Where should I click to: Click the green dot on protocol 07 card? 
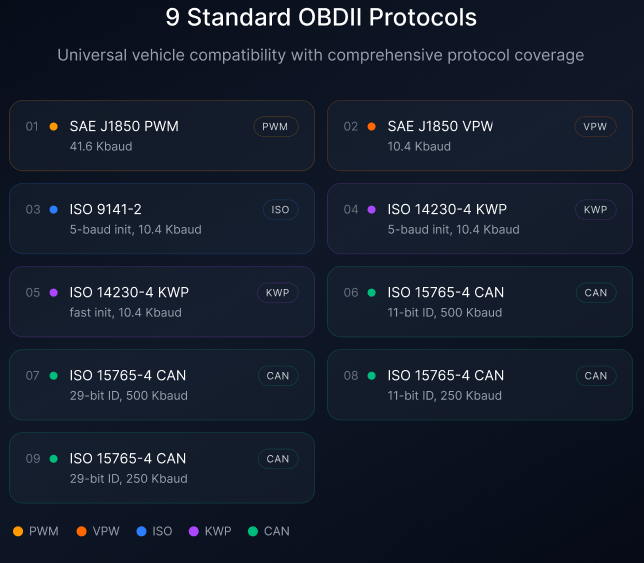point(53,376)
